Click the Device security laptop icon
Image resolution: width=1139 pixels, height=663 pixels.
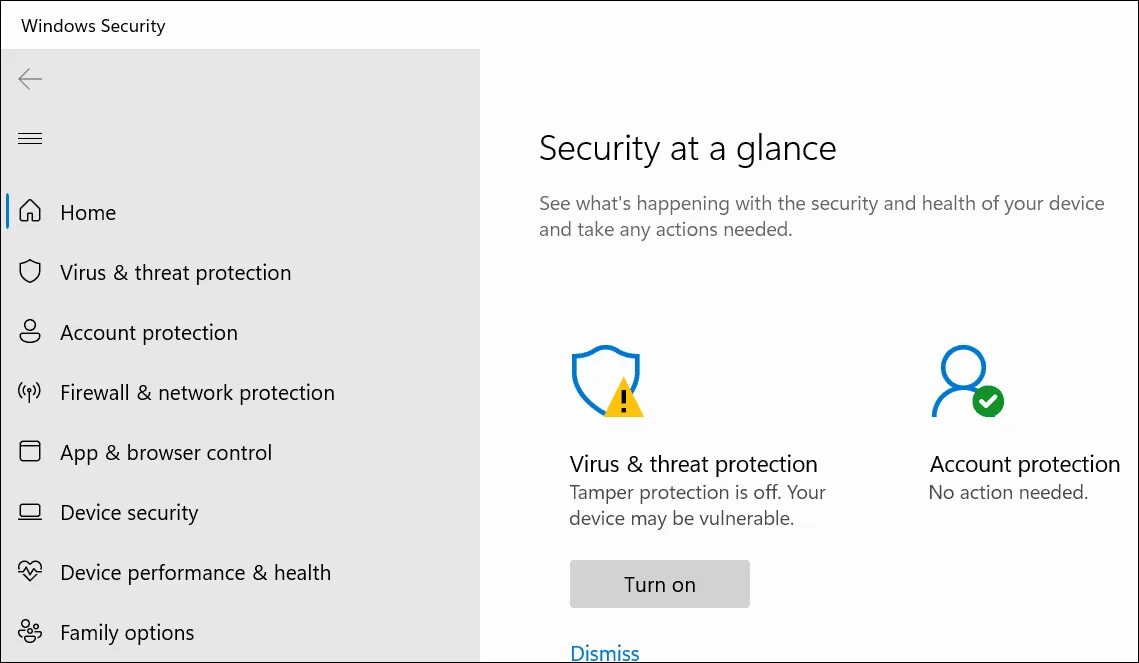click(x=31, y=512)
